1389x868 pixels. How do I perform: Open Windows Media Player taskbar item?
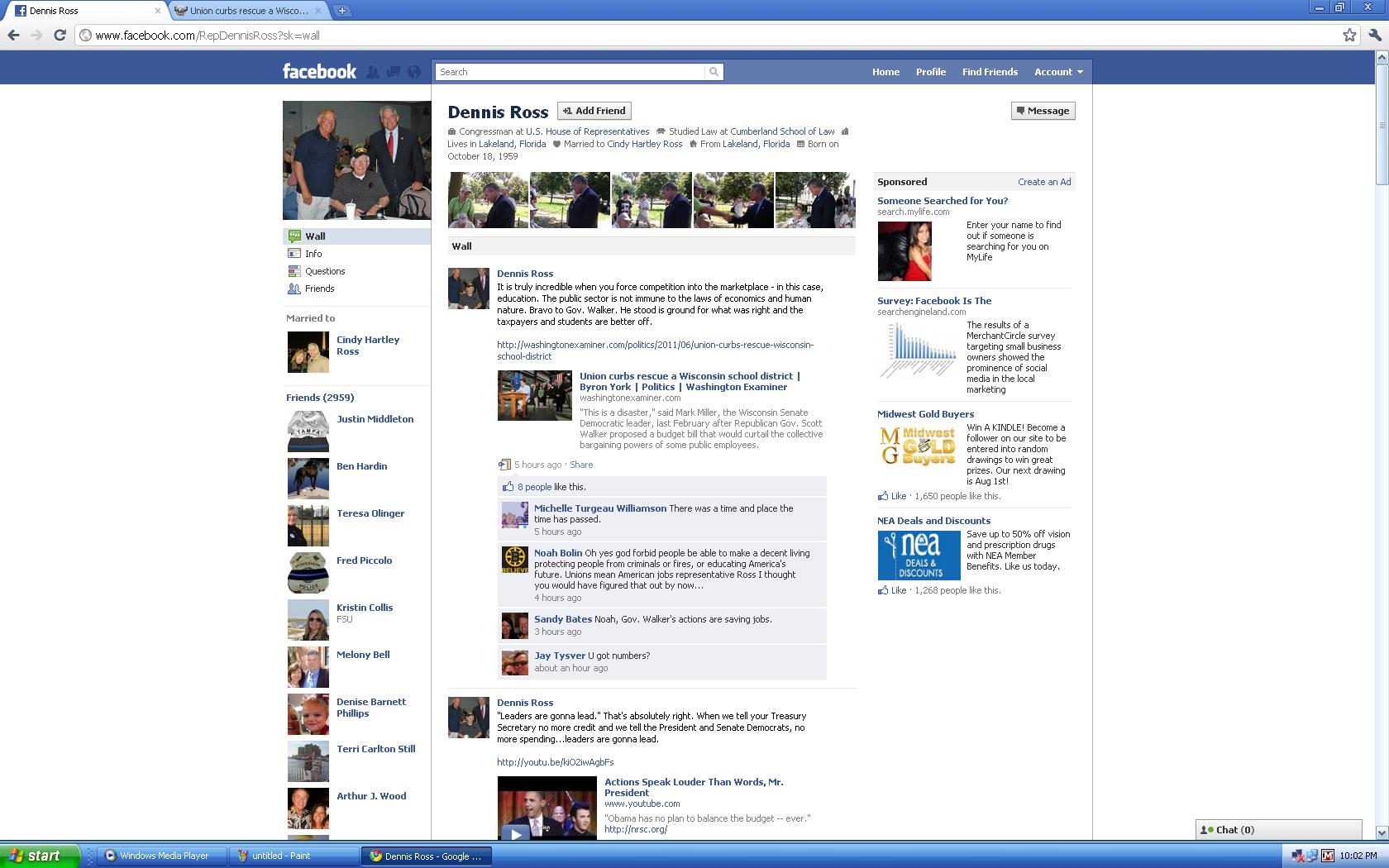pyautogui.click(x=162, y=856)
